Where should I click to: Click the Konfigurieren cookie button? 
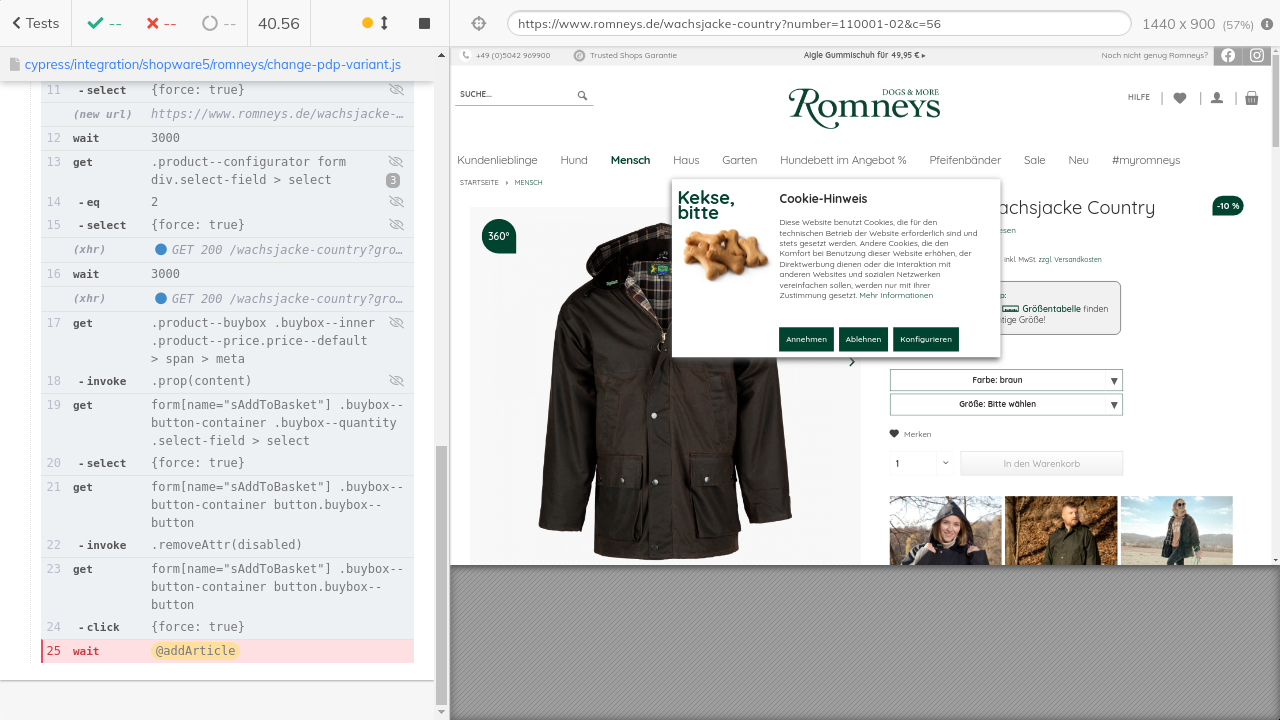click(925, 339)
